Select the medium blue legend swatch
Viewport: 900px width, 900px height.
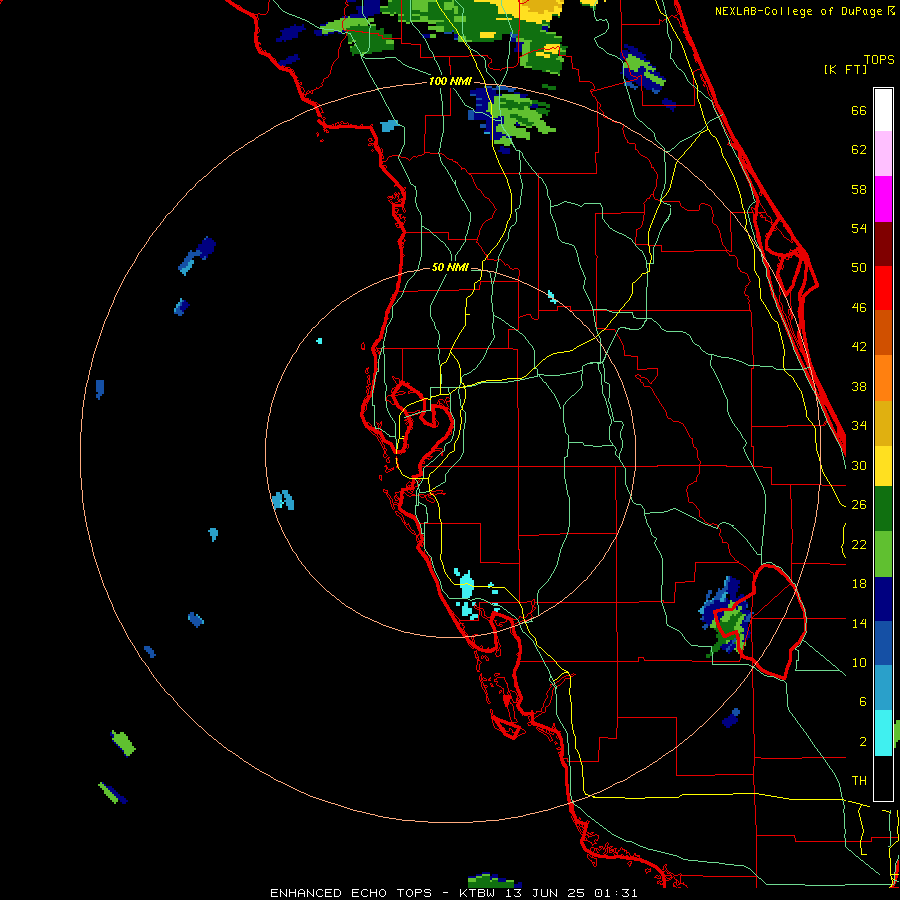883,643
